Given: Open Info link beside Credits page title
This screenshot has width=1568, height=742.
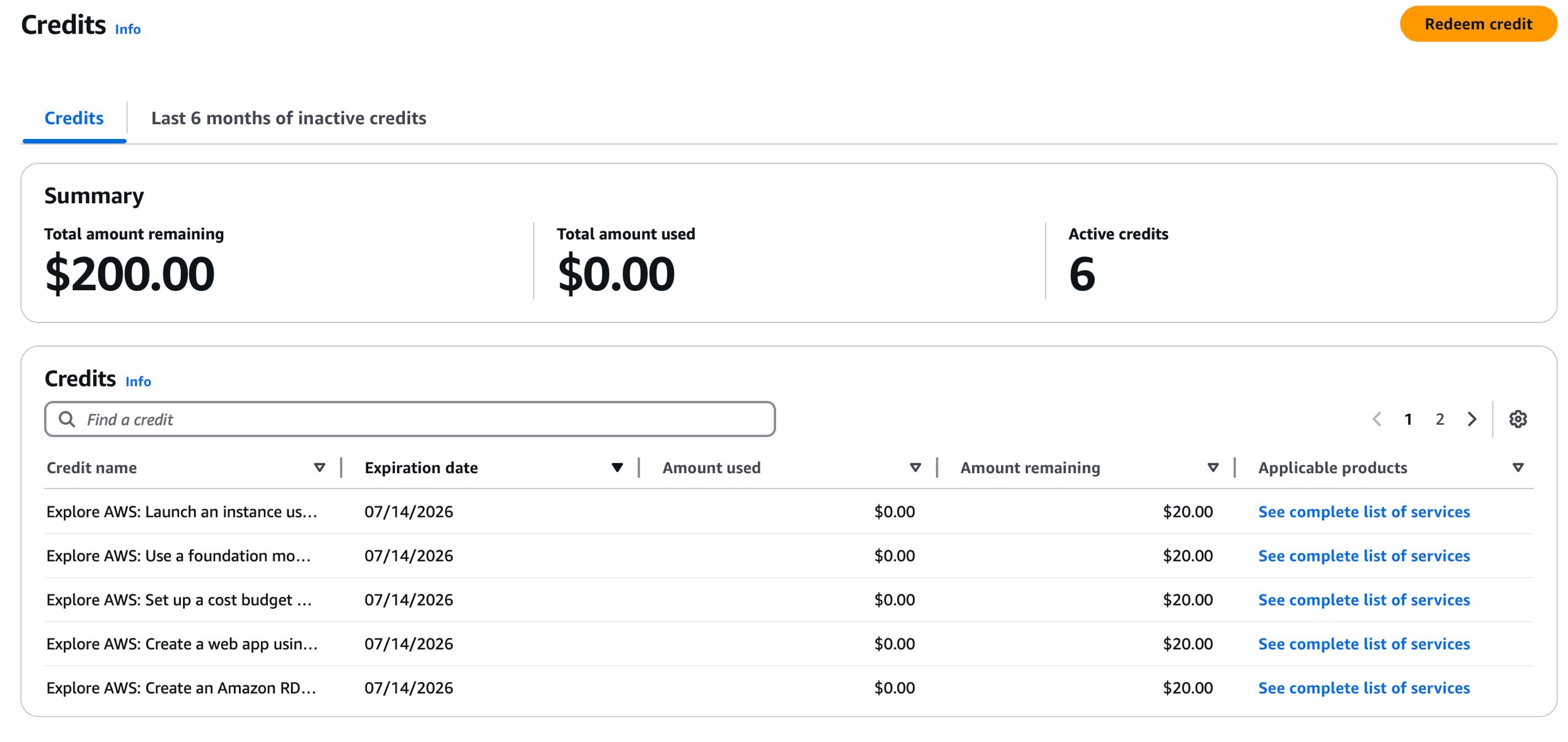Looking at the screenshot, I should (x=127, y=29).
